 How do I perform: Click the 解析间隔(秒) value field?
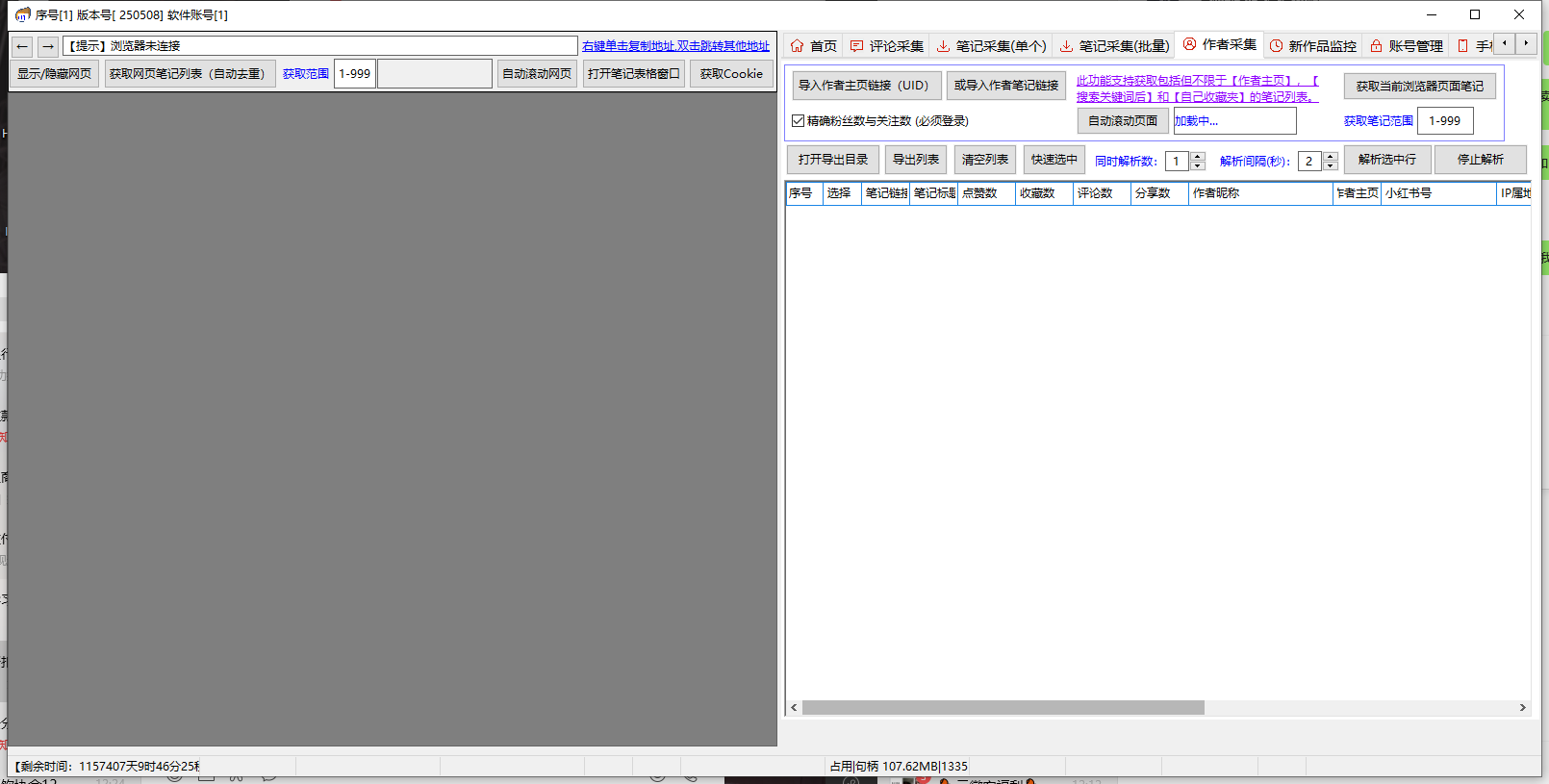(x=1310, y=162)
